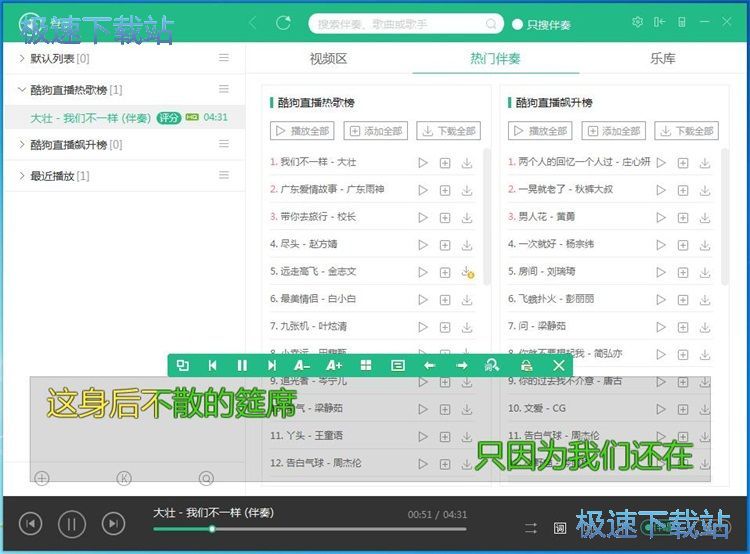Lock the desktop lyrics
The image size is (750, 554).
[x=526, y=366]
